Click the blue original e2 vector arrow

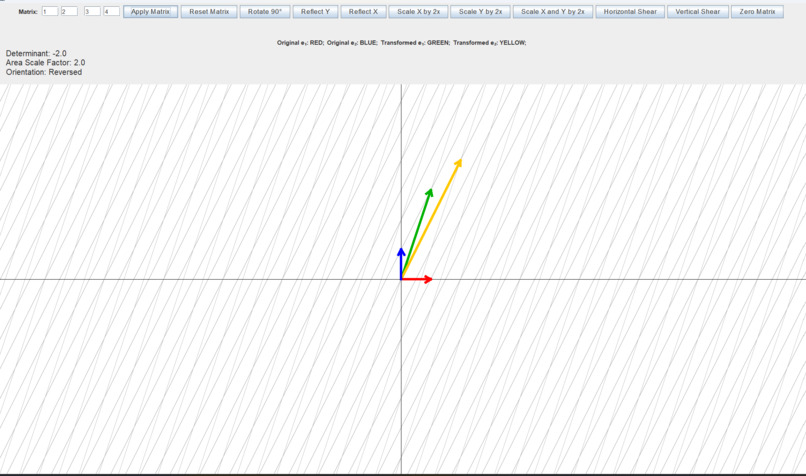pos(401,264)
